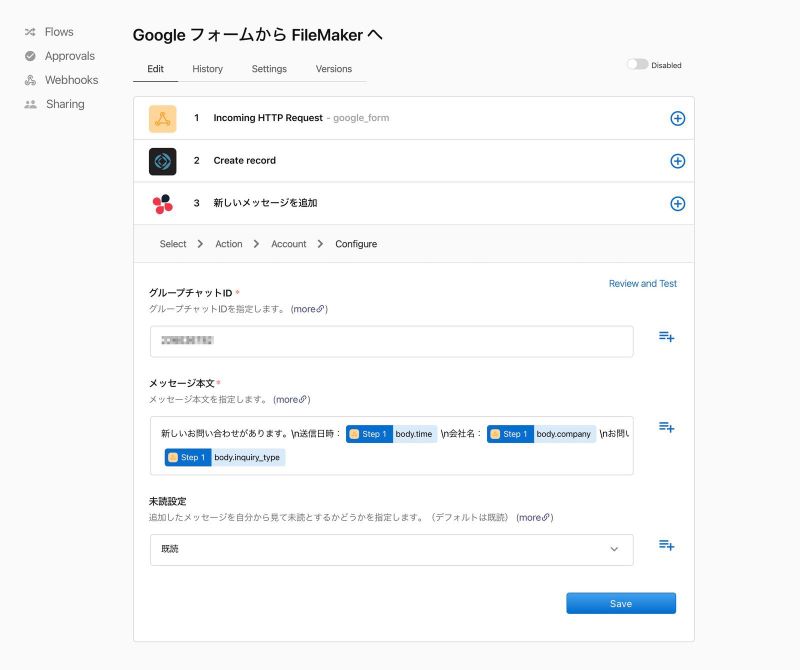This screenshot has width=800, height=670.
Task: Select the Incoming HTTP Request step row
Action: click(x=414, y=118)
